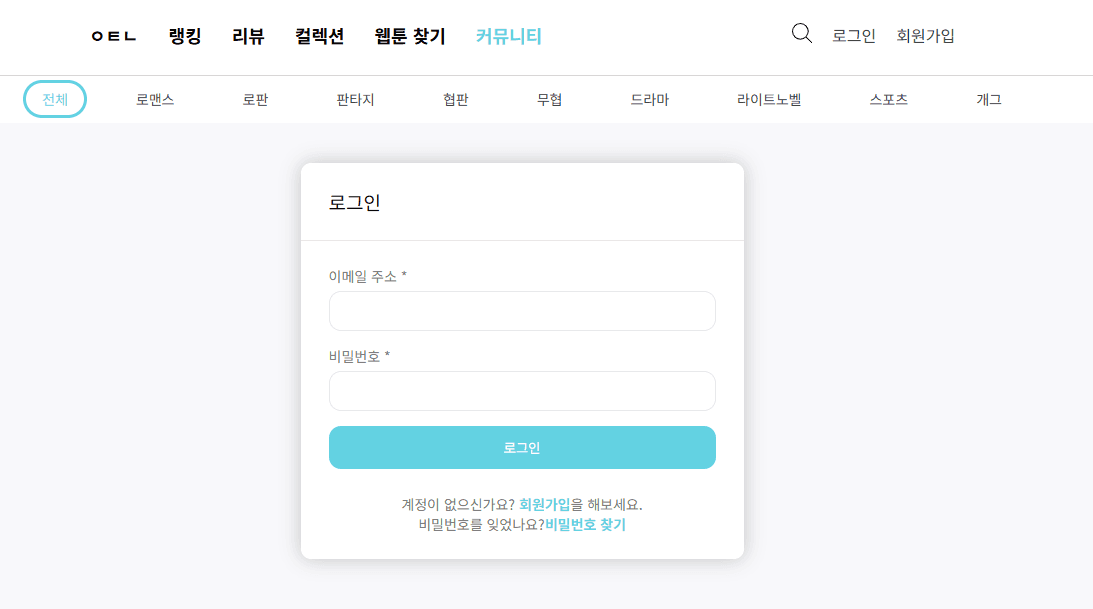1093x609 pixels.
Task: Select the 드라마 category tab
Action: [650, 99]
